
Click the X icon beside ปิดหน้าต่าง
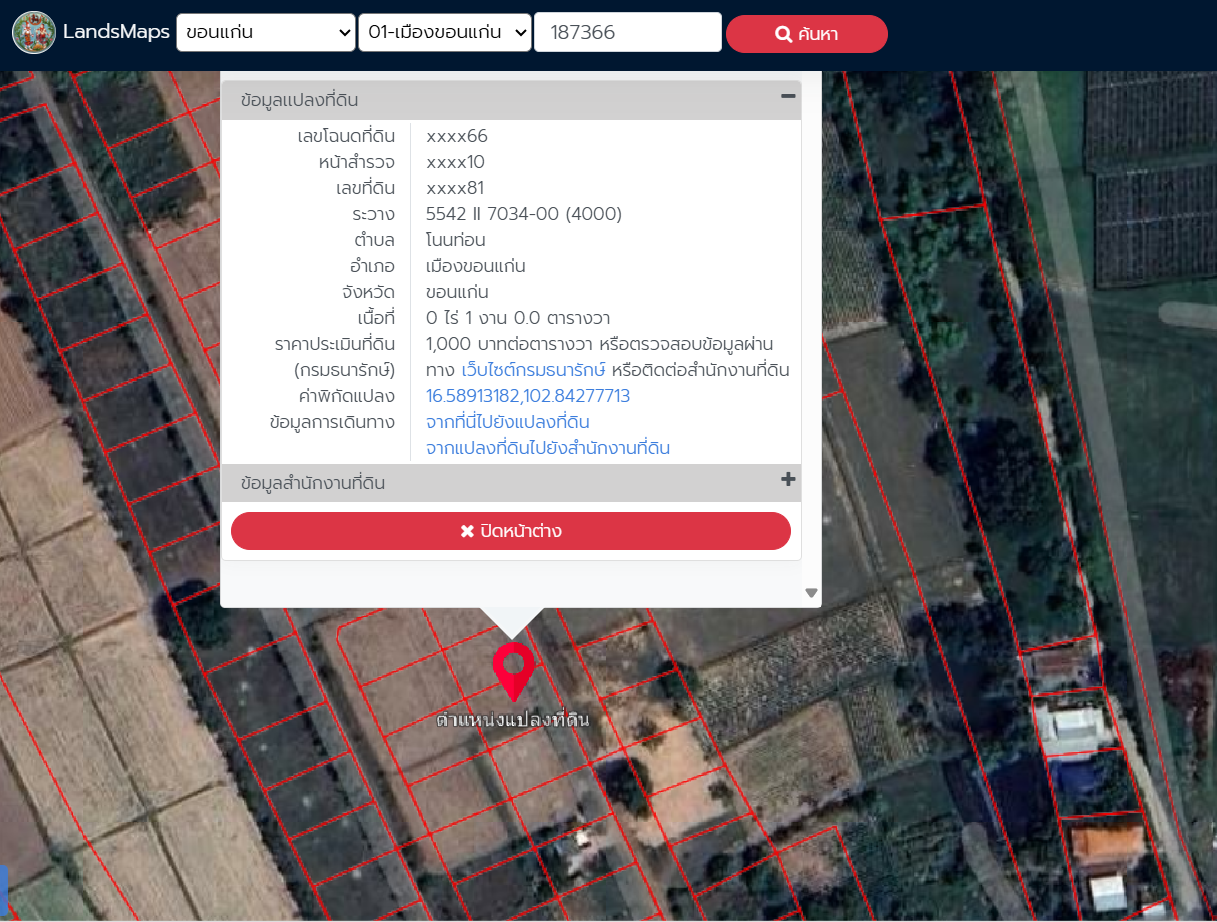tap(467, 531)
